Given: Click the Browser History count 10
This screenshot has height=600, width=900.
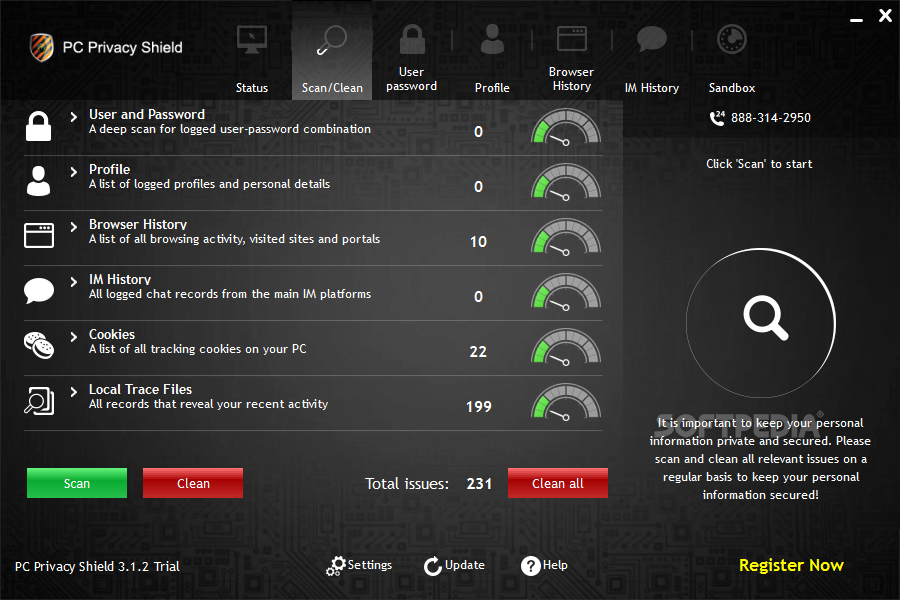Looking at the screenshot, I should (478, 242).
